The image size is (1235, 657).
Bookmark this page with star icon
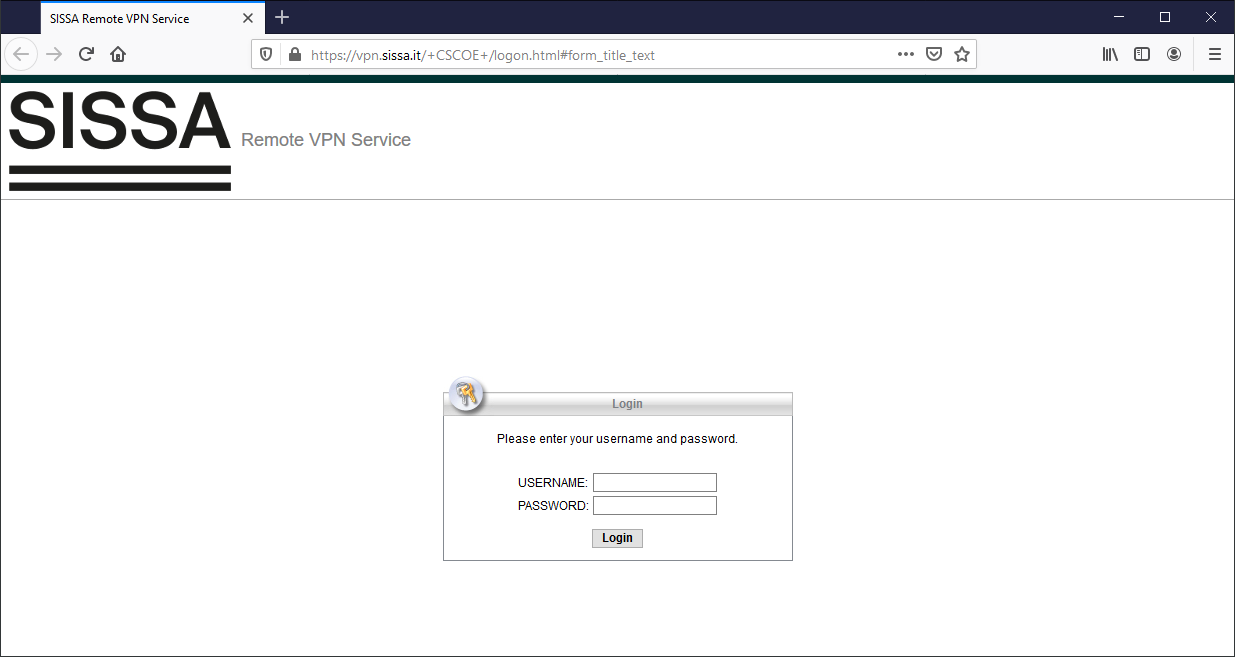(962, 54)
